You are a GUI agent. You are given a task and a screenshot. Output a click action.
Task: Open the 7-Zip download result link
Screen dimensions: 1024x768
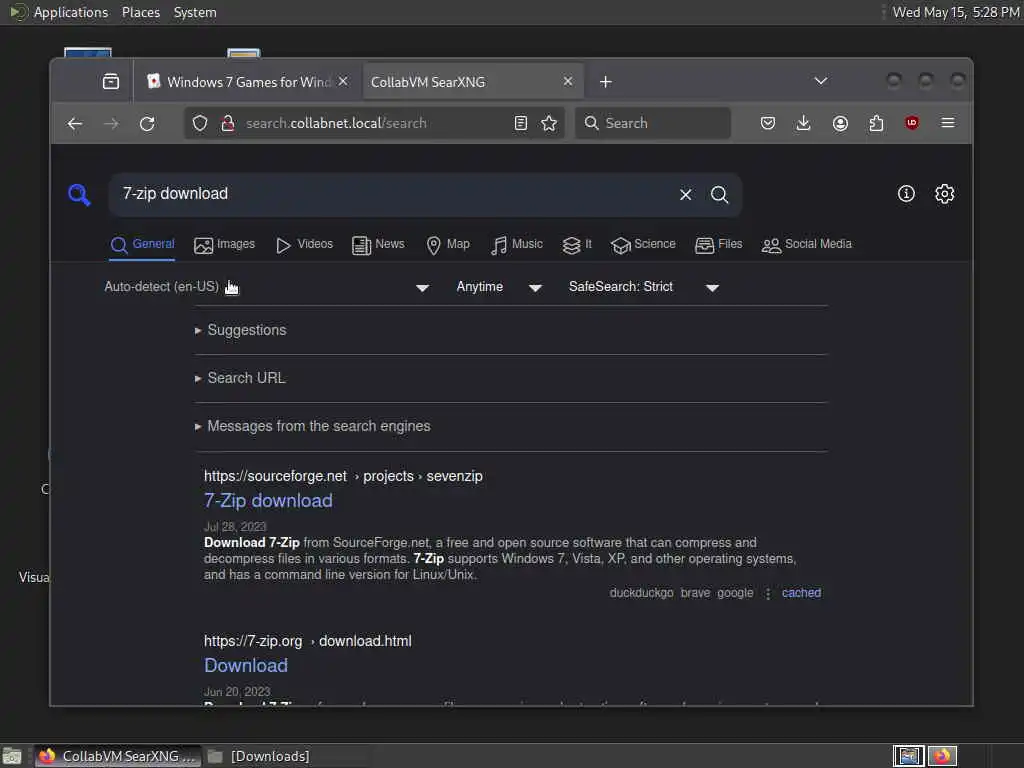point(268,501)
